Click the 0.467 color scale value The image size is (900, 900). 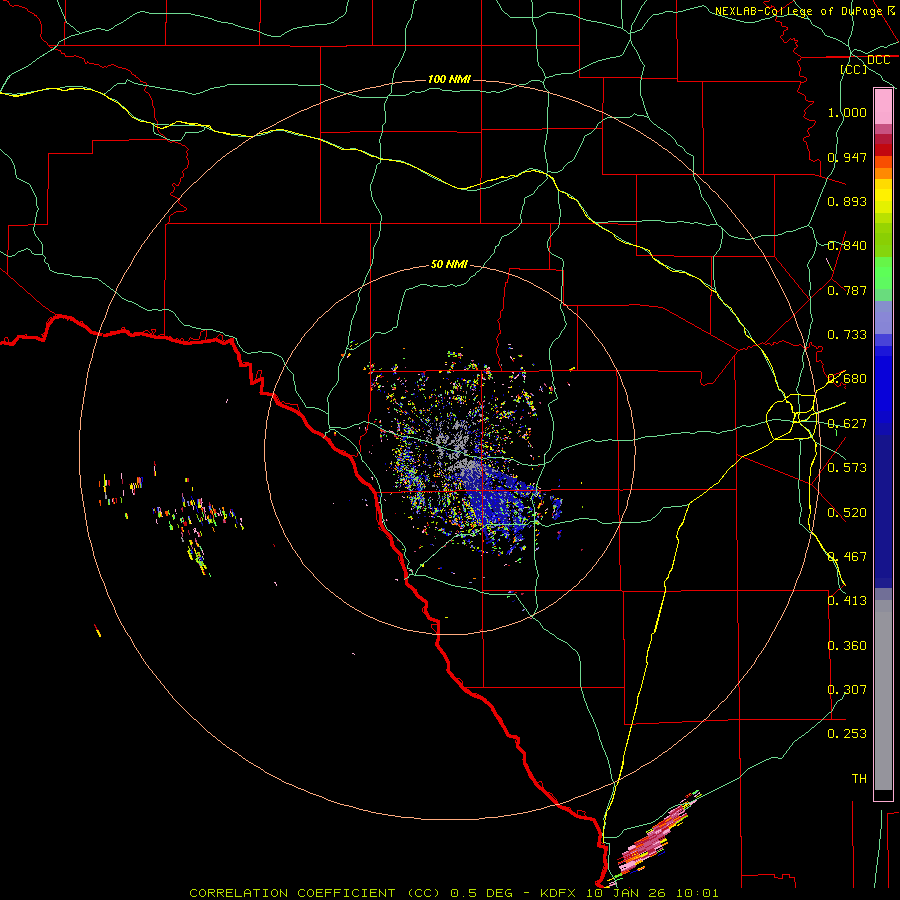pyautogui.click(x=847, y=557)
